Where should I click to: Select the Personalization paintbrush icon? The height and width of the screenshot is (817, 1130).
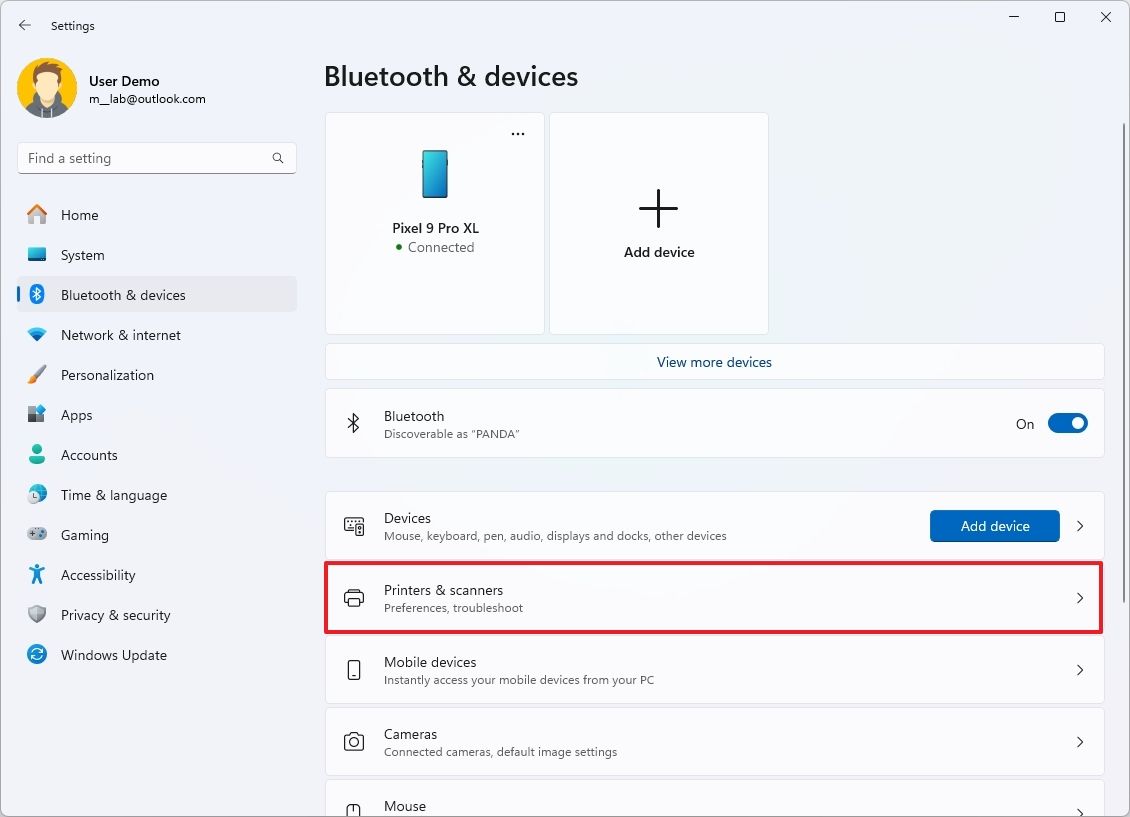tap(39, 374)
